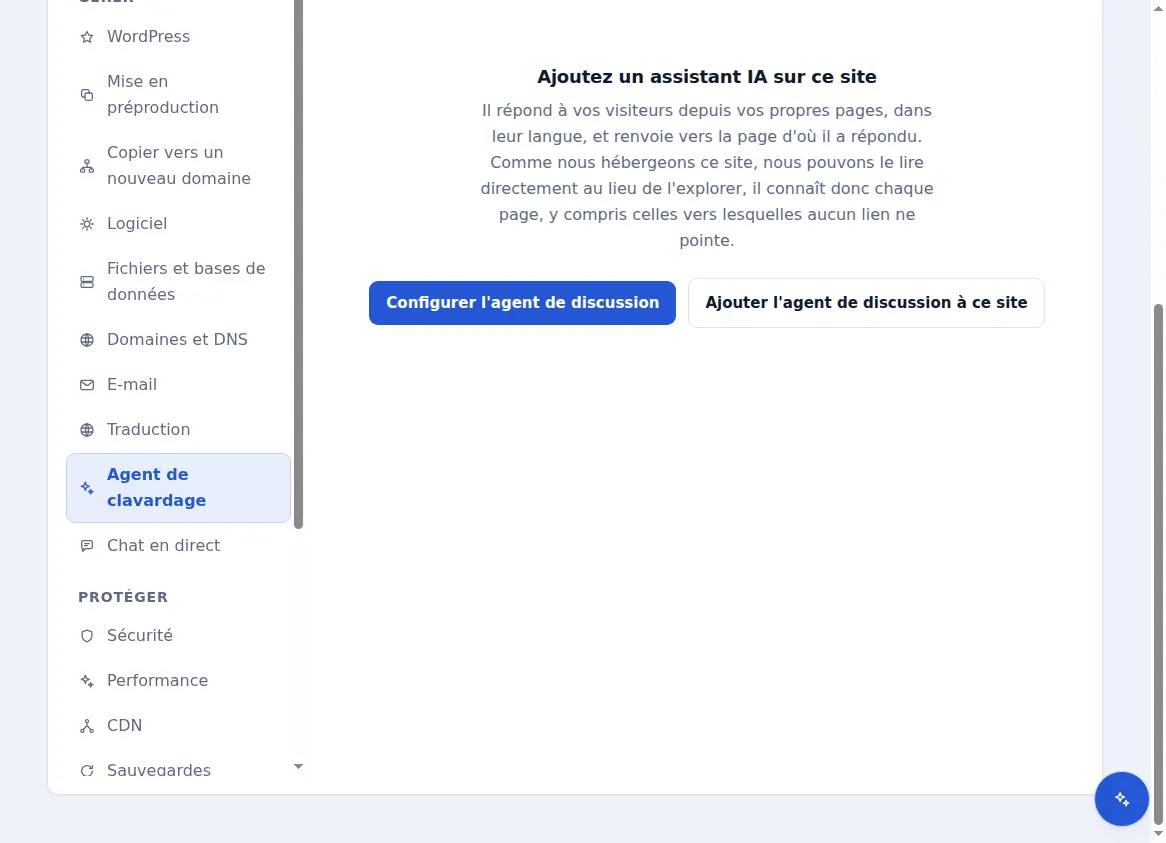1166x843 pixels.
Task: Click Configurer l'agent de discussion button
Action: tap(522, 303)
